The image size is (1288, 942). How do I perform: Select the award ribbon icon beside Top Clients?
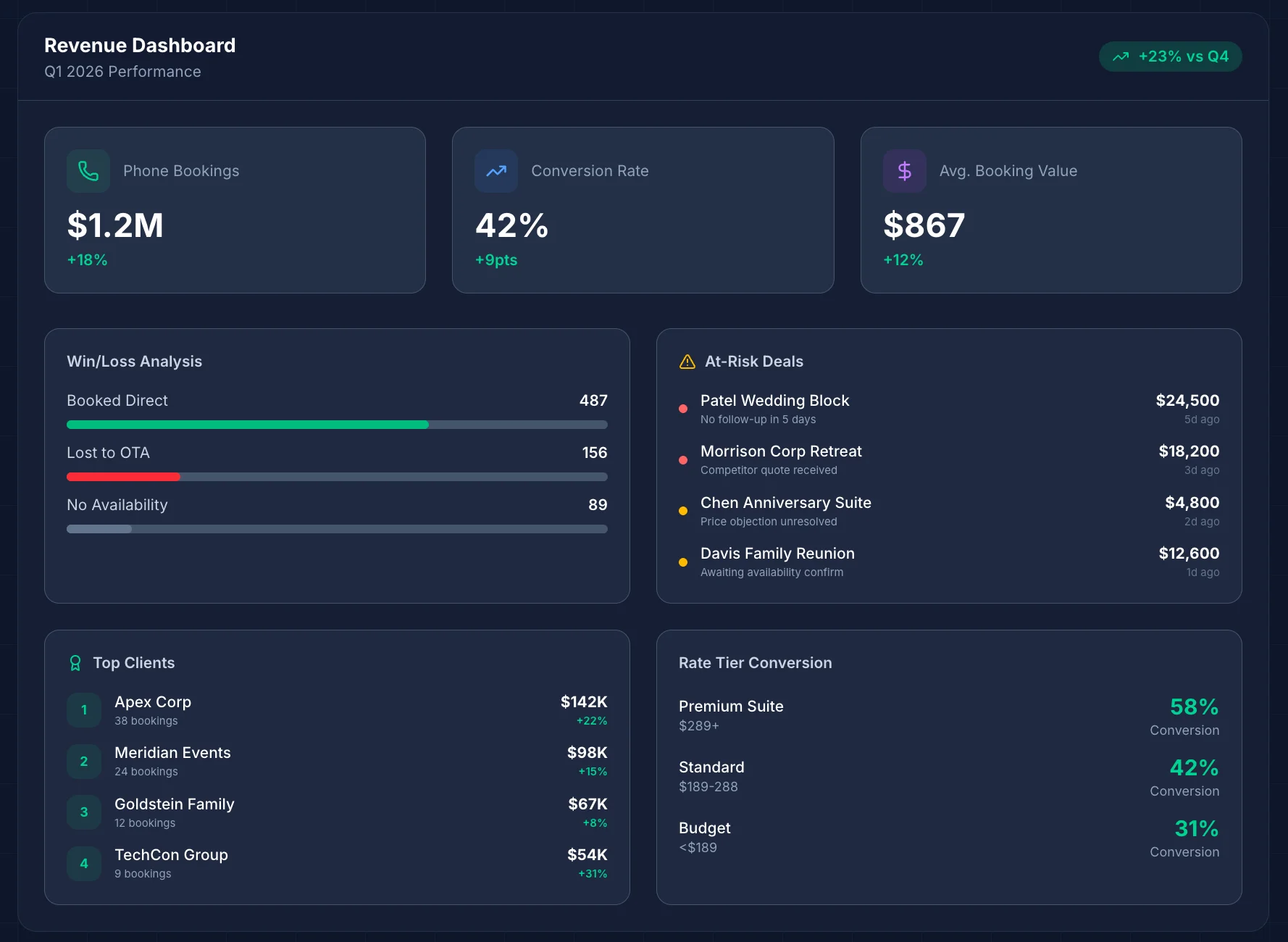[76, 662]
